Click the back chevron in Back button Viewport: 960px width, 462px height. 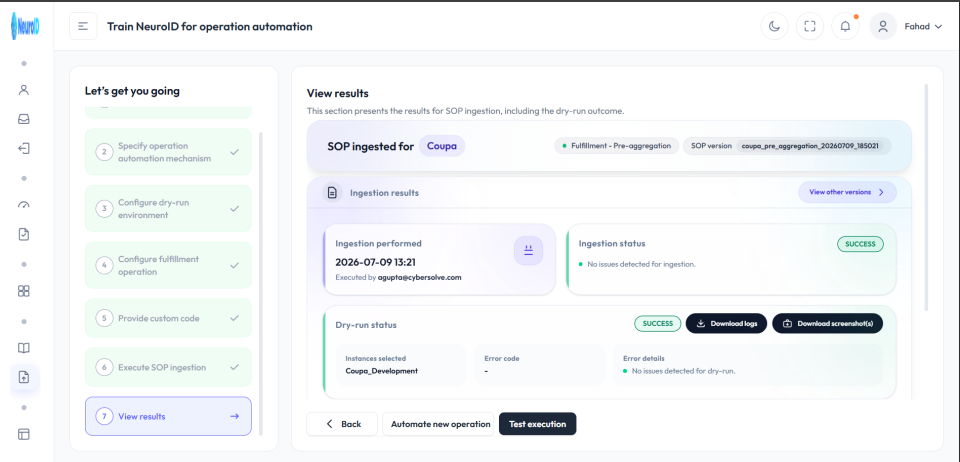[x=329, y=424]
